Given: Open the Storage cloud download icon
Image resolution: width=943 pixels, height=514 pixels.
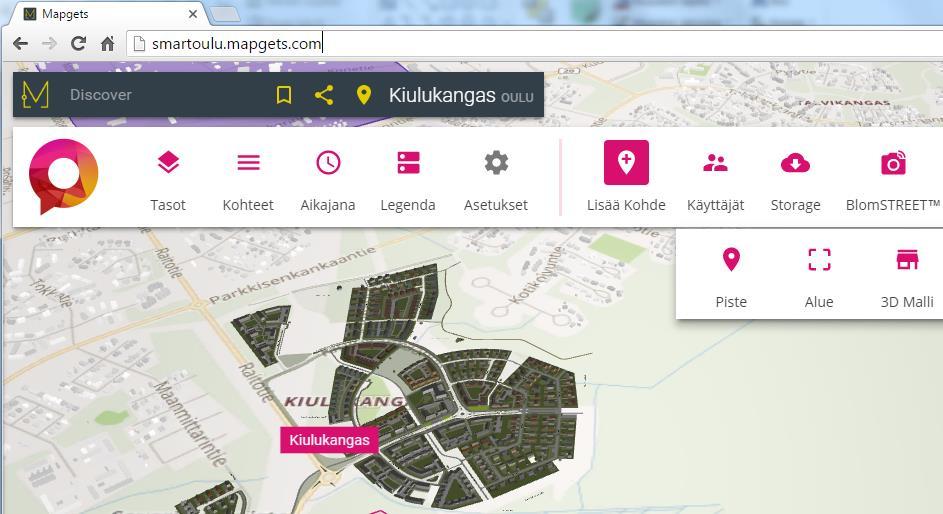Looking at the screenshot, I should [x=795, y=163].
